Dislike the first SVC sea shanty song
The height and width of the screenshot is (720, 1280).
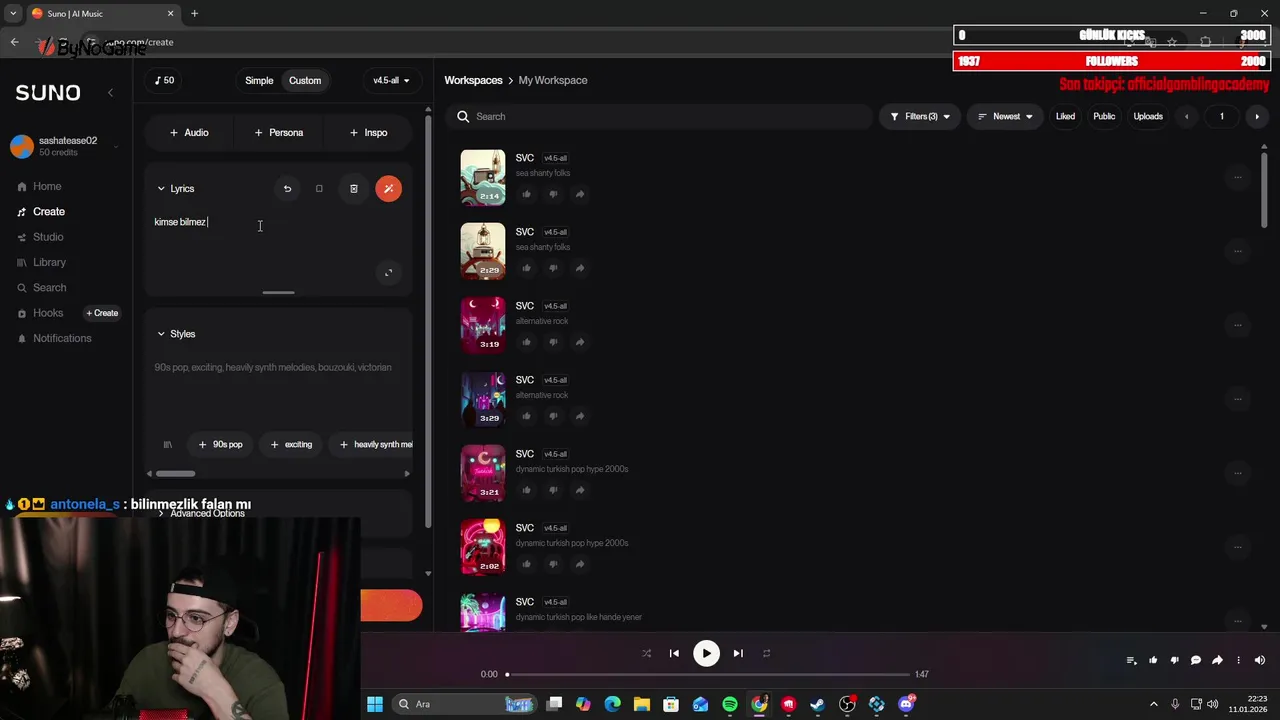point(553,194)
